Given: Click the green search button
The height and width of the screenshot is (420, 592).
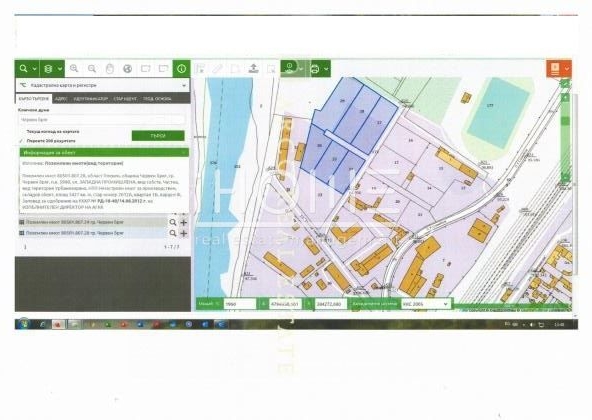Looking at the screenshot, I should [x=158, y=136].
